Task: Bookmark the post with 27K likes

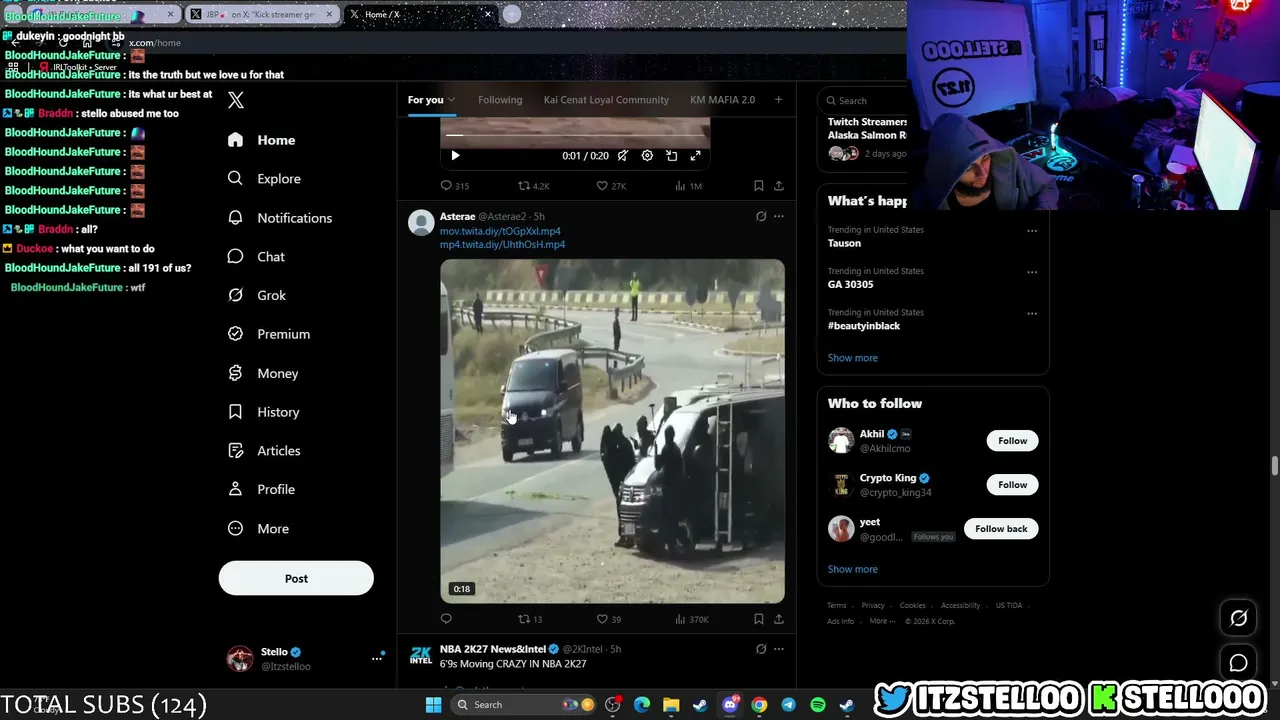Action: pos(759,186)
